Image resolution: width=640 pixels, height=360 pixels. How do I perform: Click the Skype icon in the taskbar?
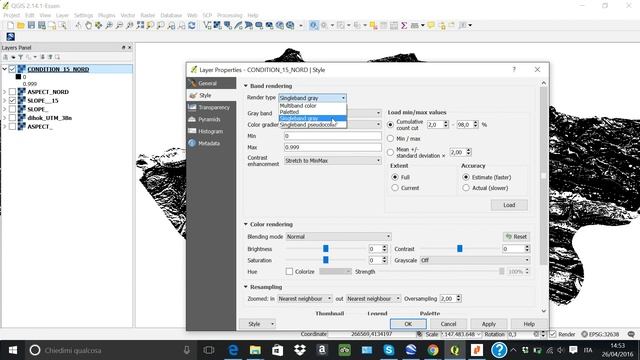pos(389,350)
